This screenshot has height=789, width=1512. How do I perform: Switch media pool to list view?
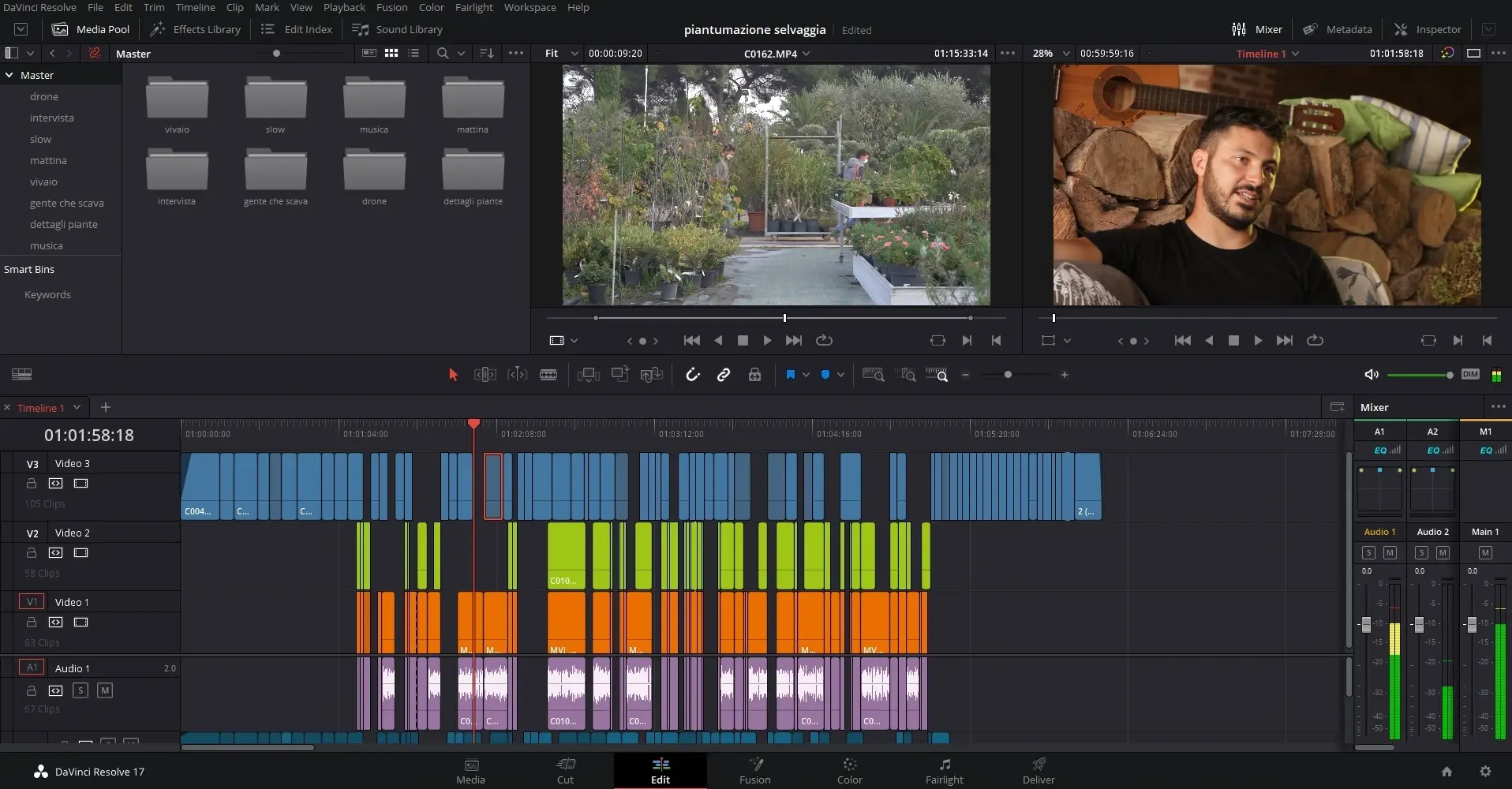click(414, 53)
